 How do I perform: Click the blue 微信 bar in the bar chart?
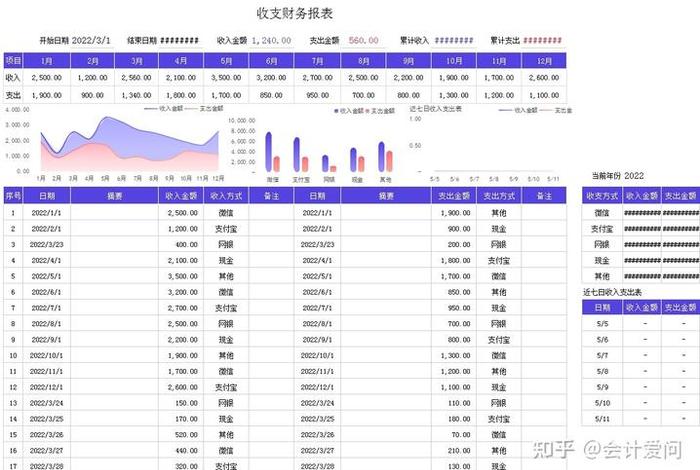[x=268, y=152]
